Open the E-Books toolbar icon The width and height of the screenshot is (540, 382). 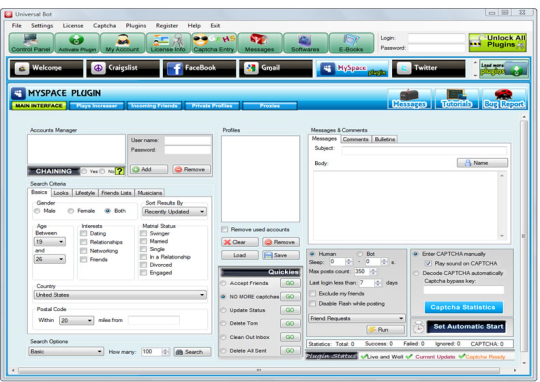[351, 43]
